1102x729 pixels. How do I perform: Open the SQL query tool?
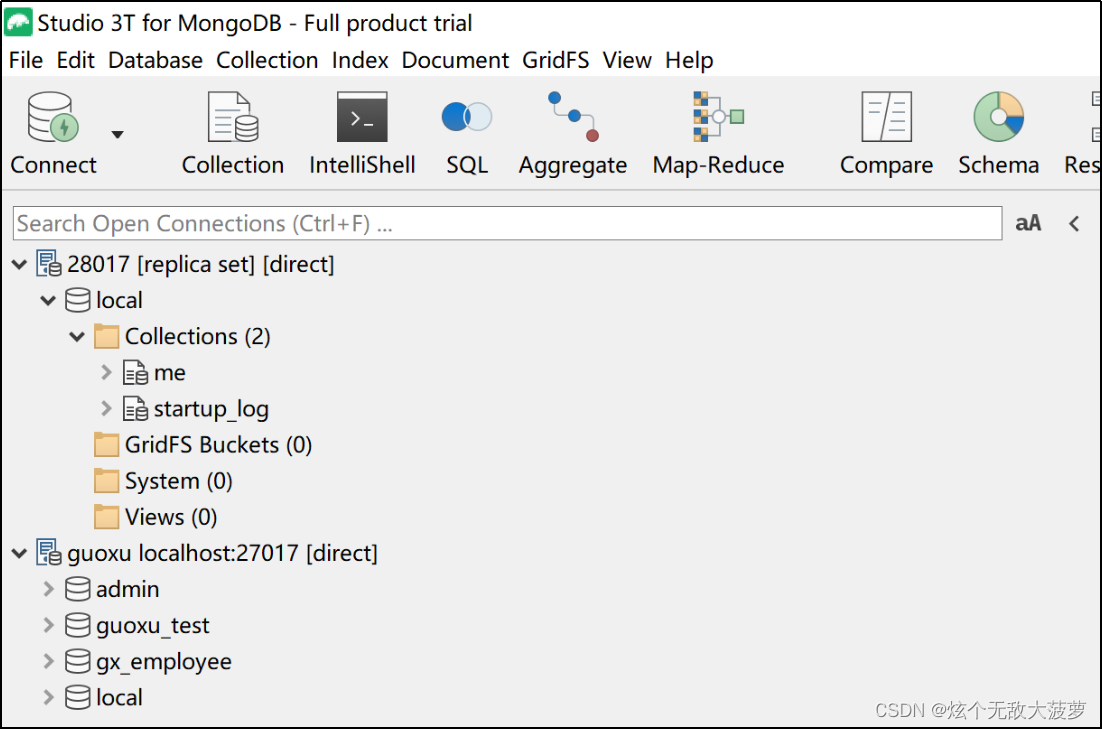coord(466,130)
